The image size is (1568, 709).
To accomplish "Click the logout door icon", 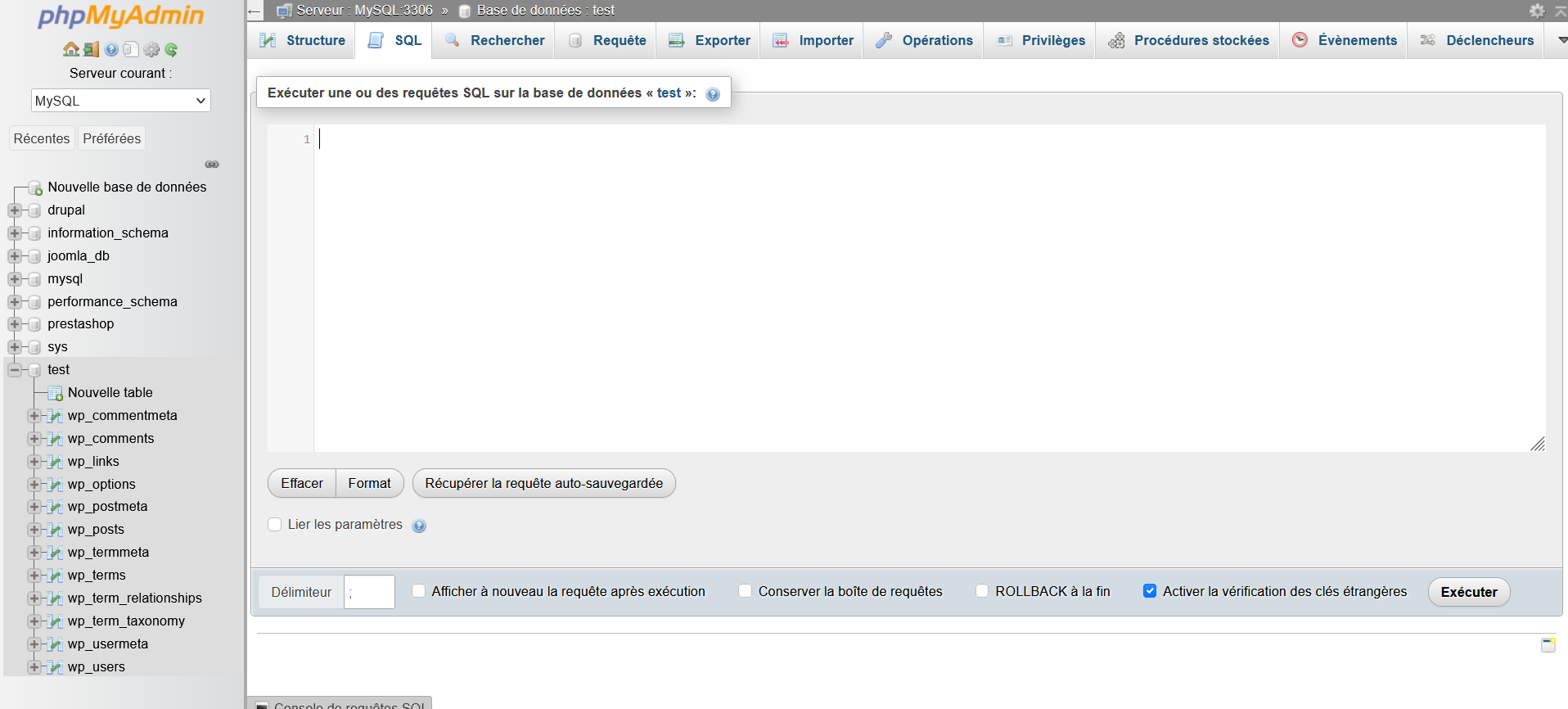I will coord(91,49).
